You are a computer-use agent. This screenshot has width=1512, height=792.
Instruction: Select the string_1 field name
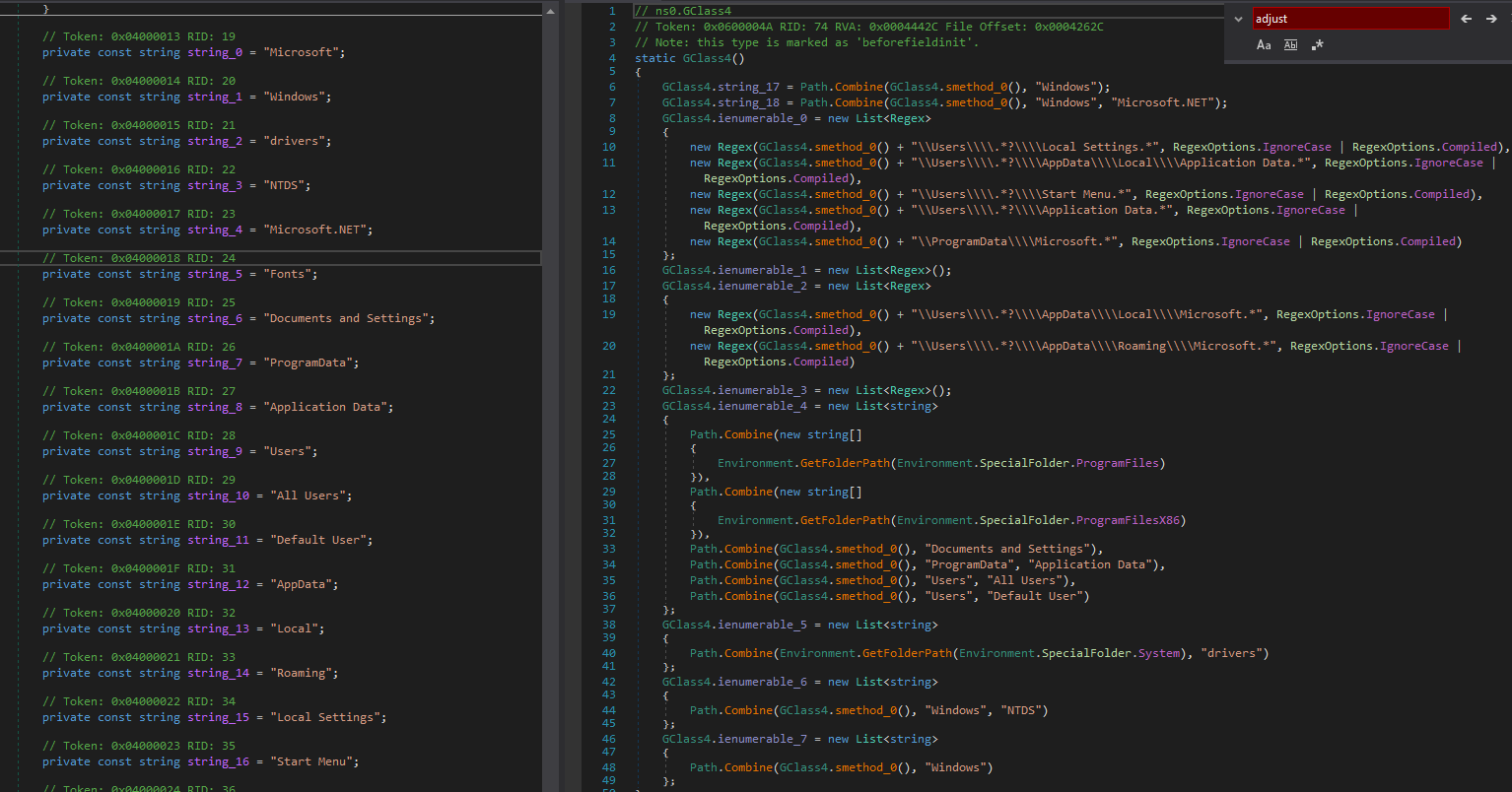215,97
